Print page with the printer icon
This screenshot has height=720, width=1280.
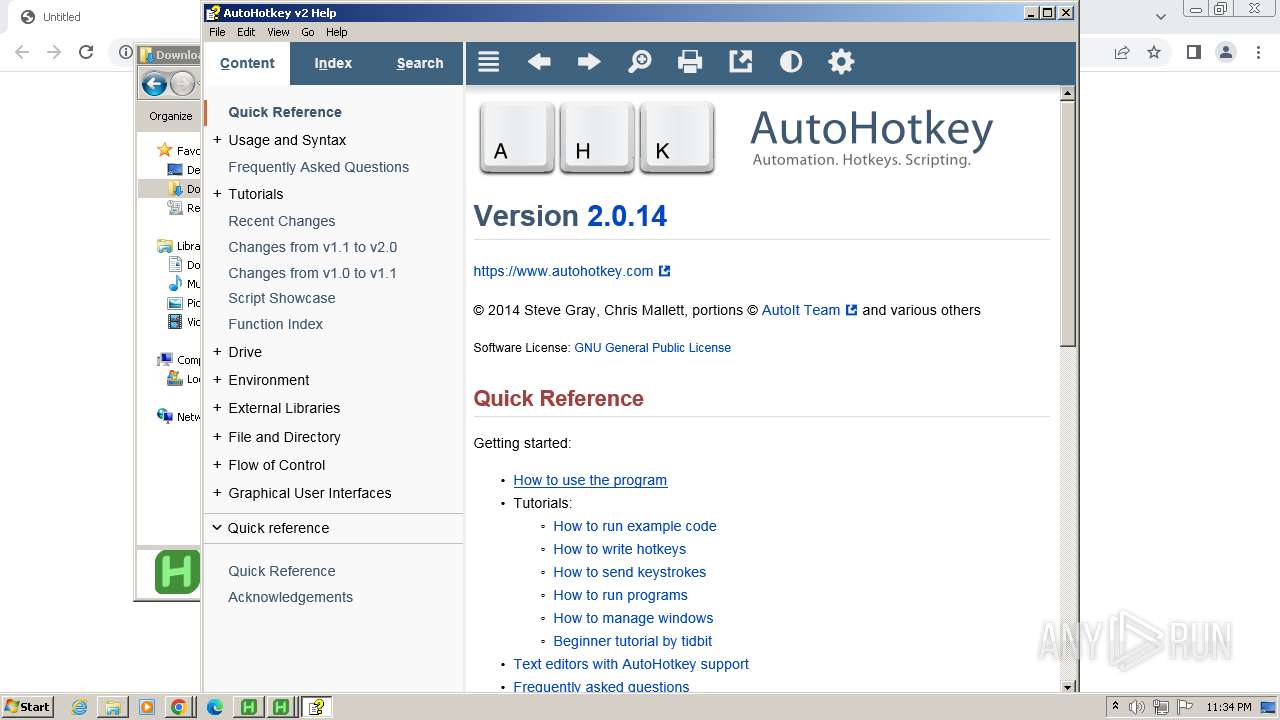(690, 62)
